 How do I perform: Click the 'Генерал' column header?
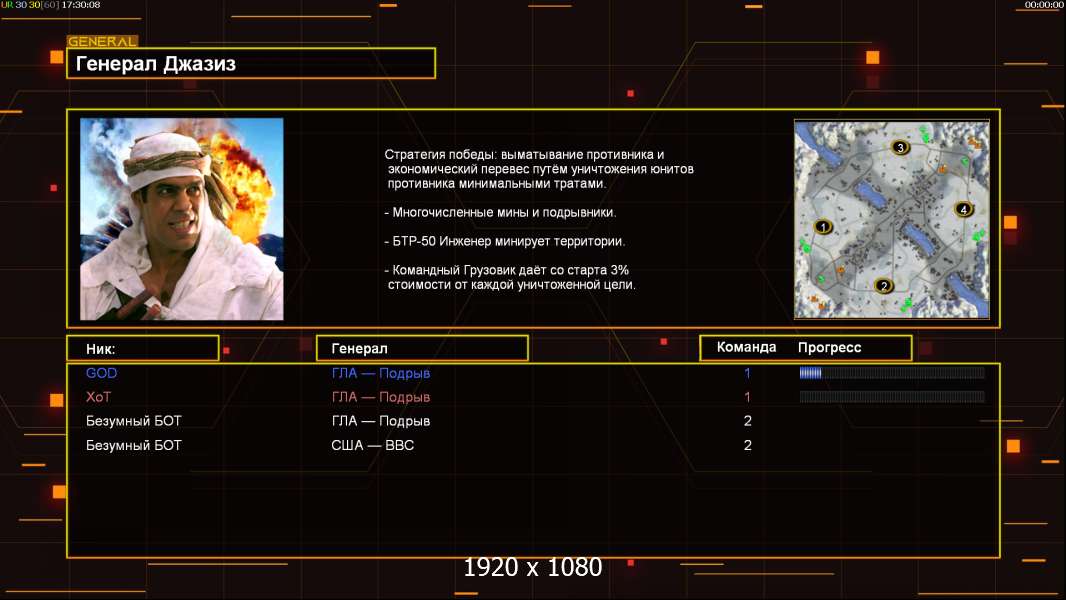coord(422,349)
